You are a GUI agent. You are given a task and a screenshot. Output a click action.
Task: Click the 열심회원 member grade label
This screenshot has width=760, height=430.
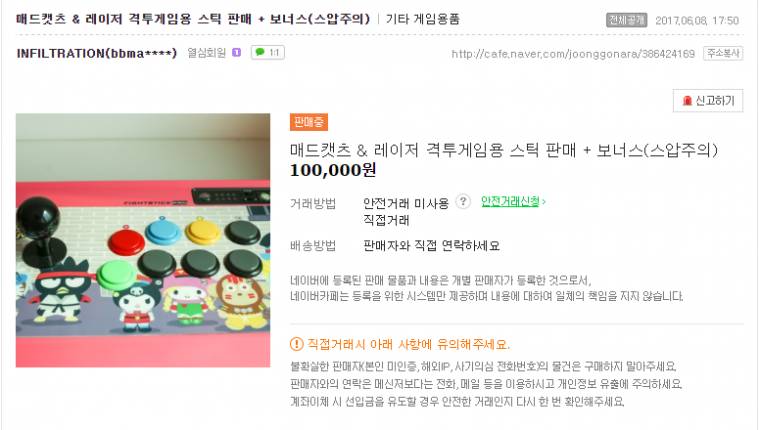(206, 53)
